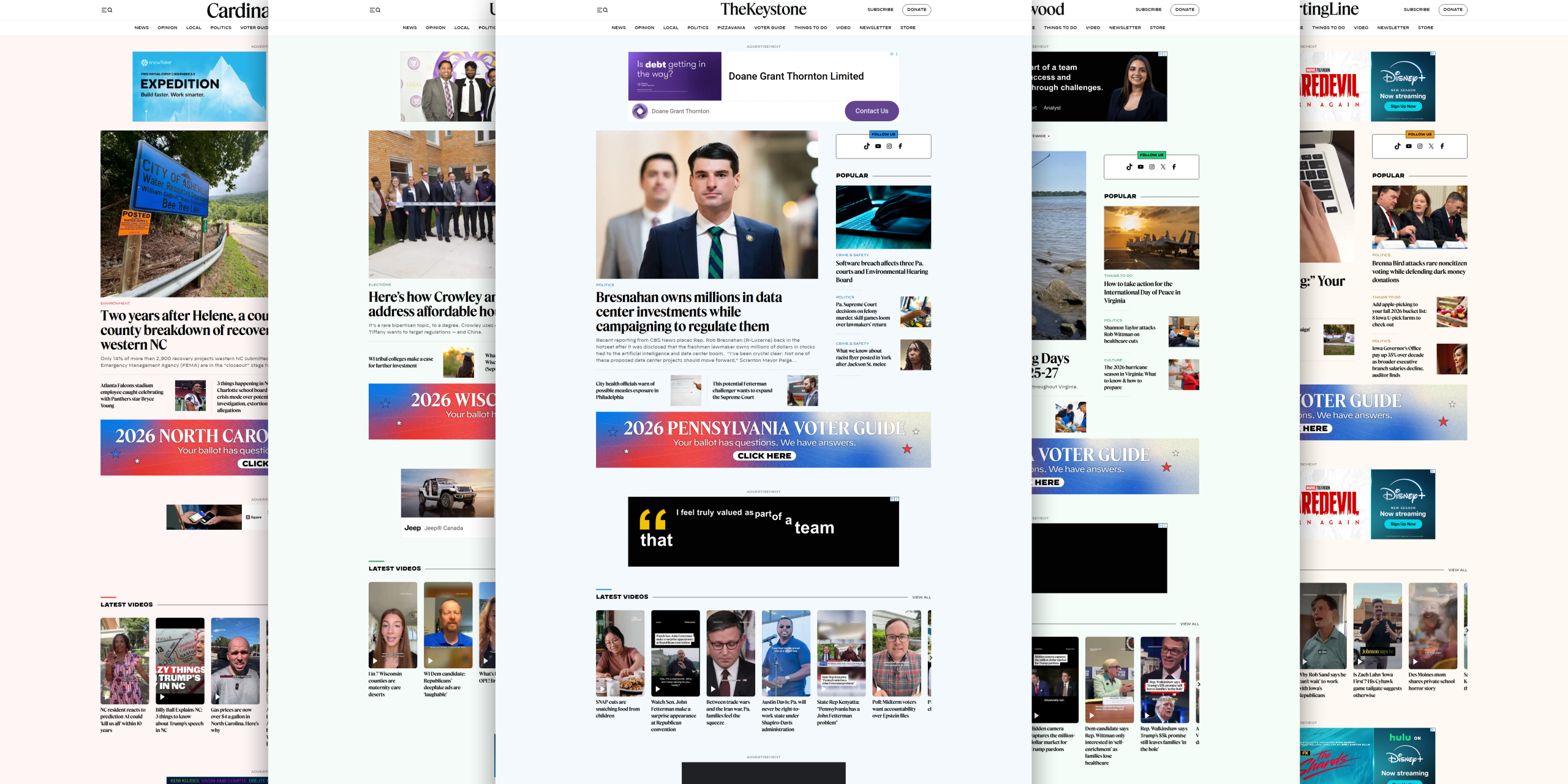Click the YouTube icon in the Starting Line Follow Us box
1568x784 pixels.
(1409, 146)
